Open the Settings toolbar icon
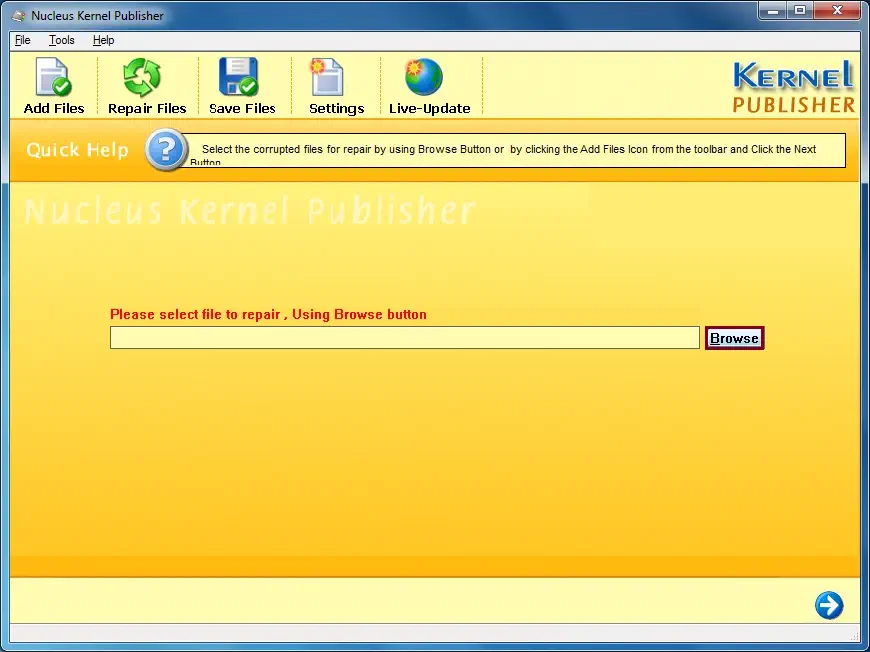The width and height of the screenshot is (870, 652). coord(327,77)
